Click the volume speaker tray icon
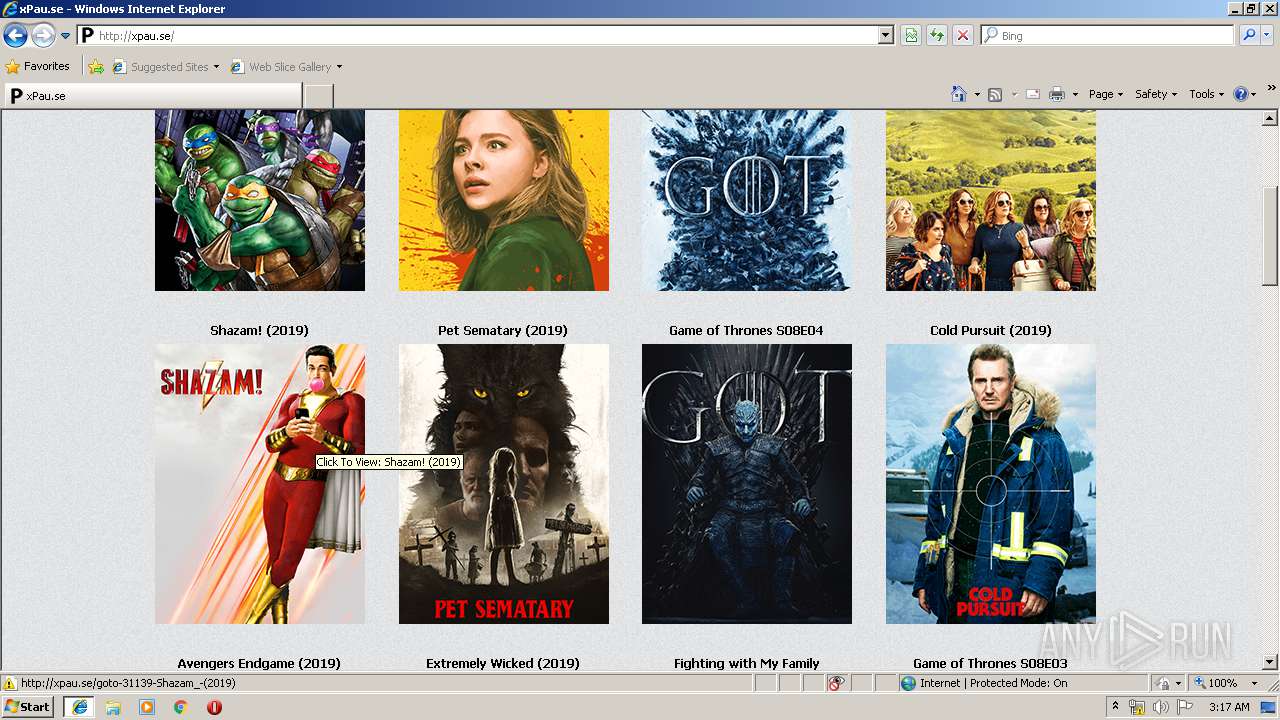The image size is (1280, 720). (1160, 707)
